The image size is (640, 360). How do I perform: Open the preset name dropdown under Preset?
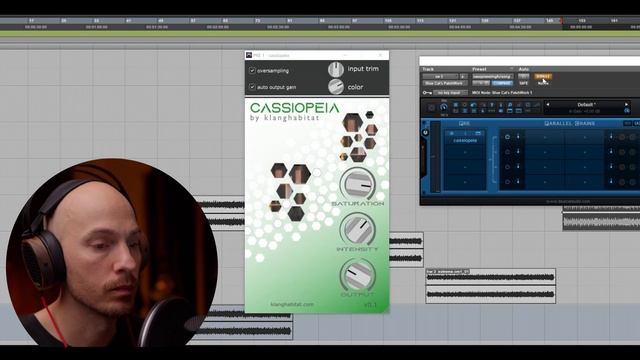(492, 76)
